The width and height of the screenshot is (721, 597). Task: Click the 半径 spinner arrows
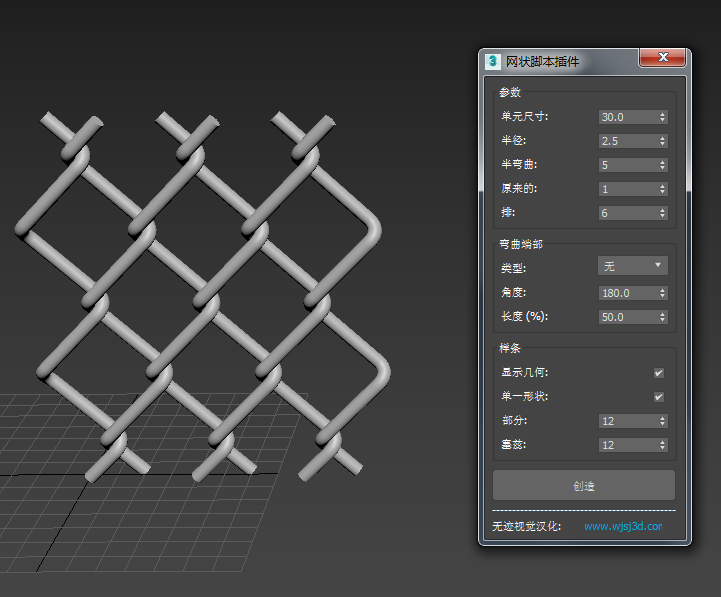[x=663, y=141]
